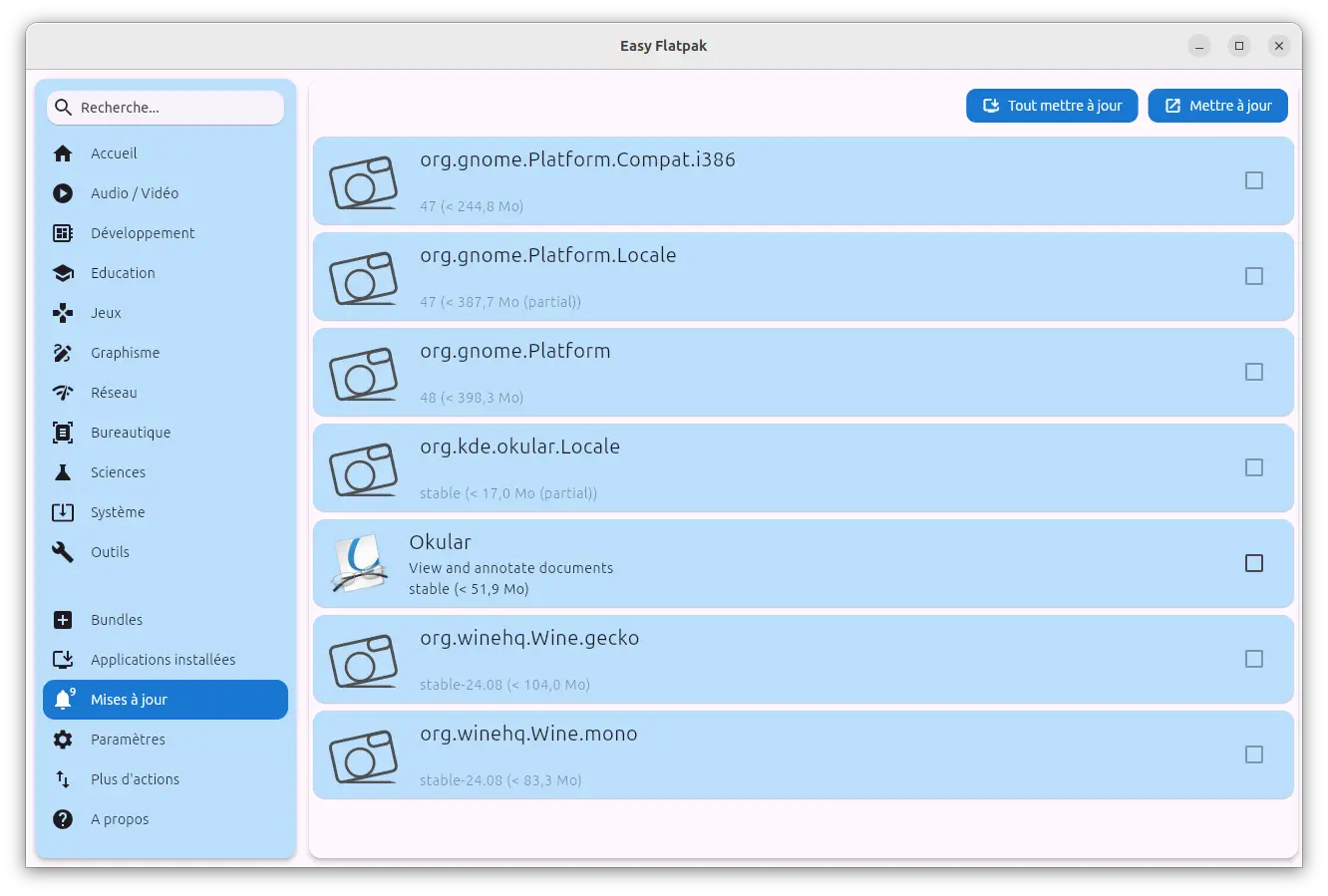The height and width of the screenshot is (896, 1328).
Task: Click the org.gnome.Platform placeholder icon
Action: pos(363,373)
